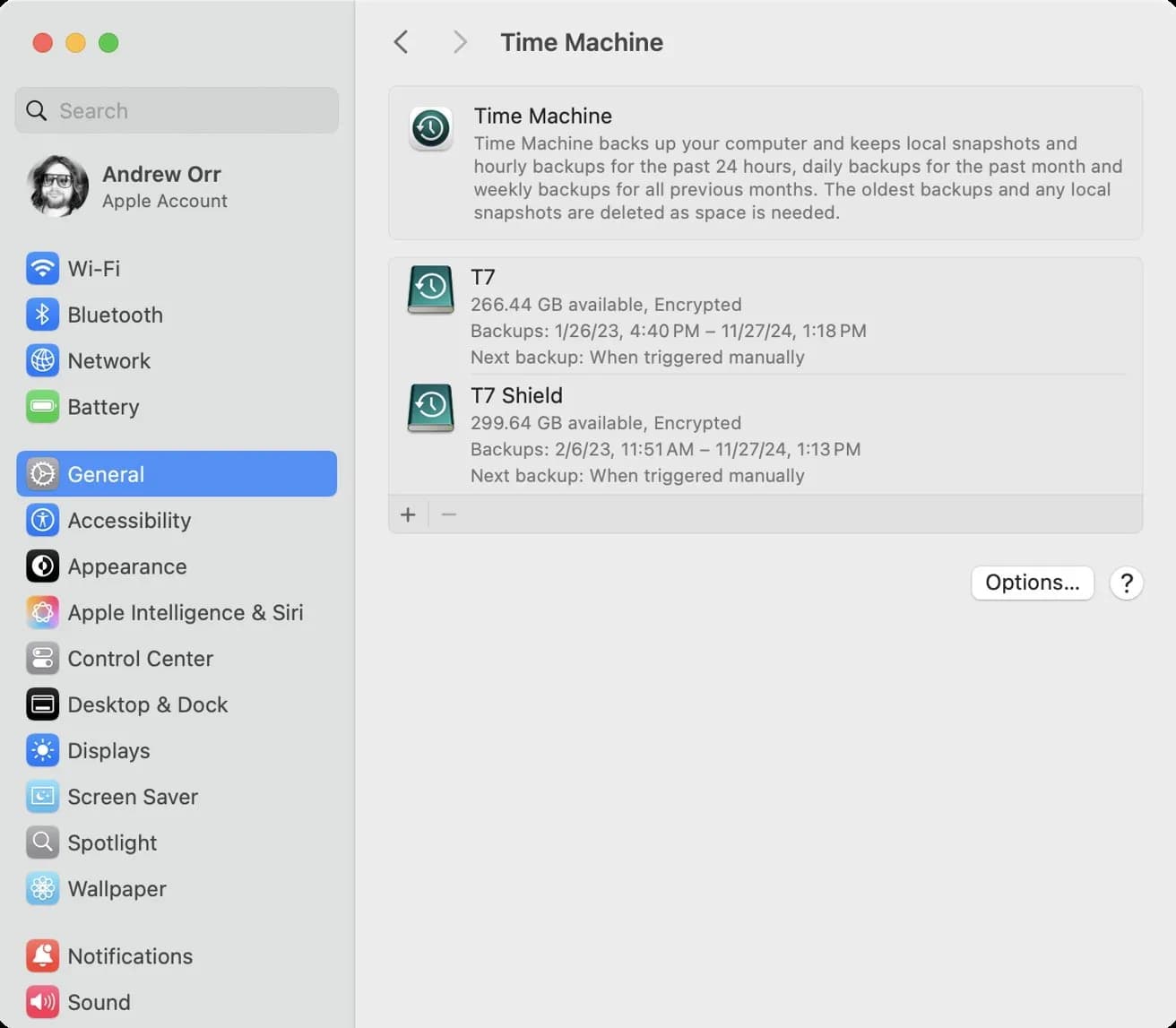Click the T7 backup disk icon
Image resolution: width=1176 pixels, height=1028 pixels.
[430, 289]
